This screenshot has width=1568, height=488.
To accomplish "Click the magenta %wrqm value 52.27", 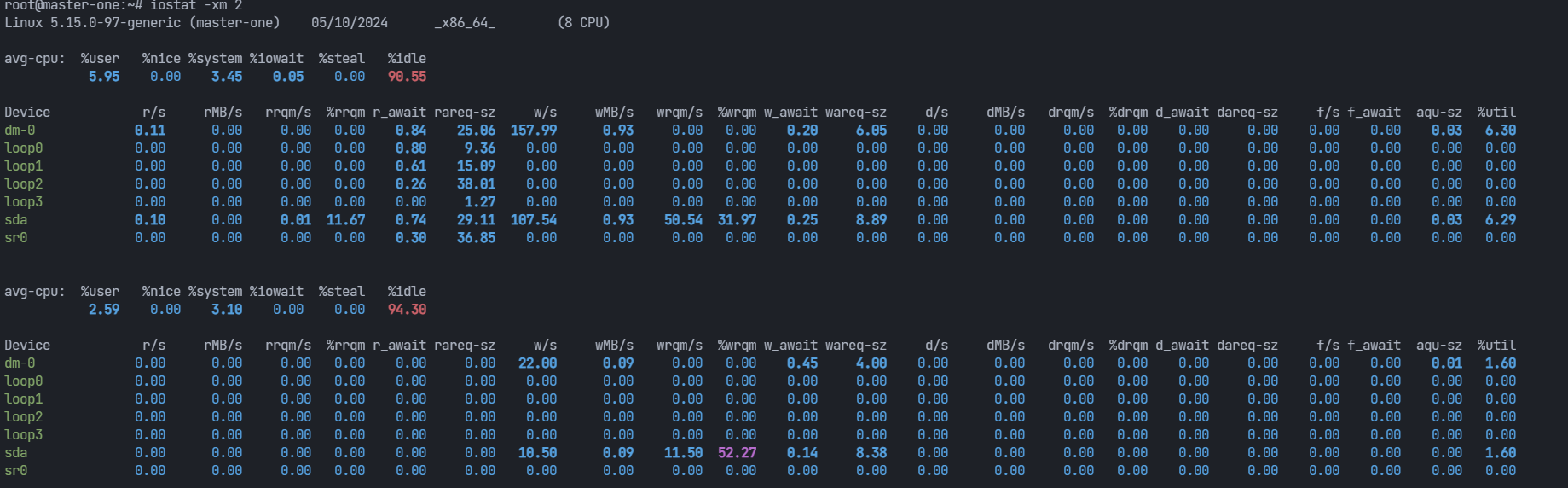I will point(738,453).
